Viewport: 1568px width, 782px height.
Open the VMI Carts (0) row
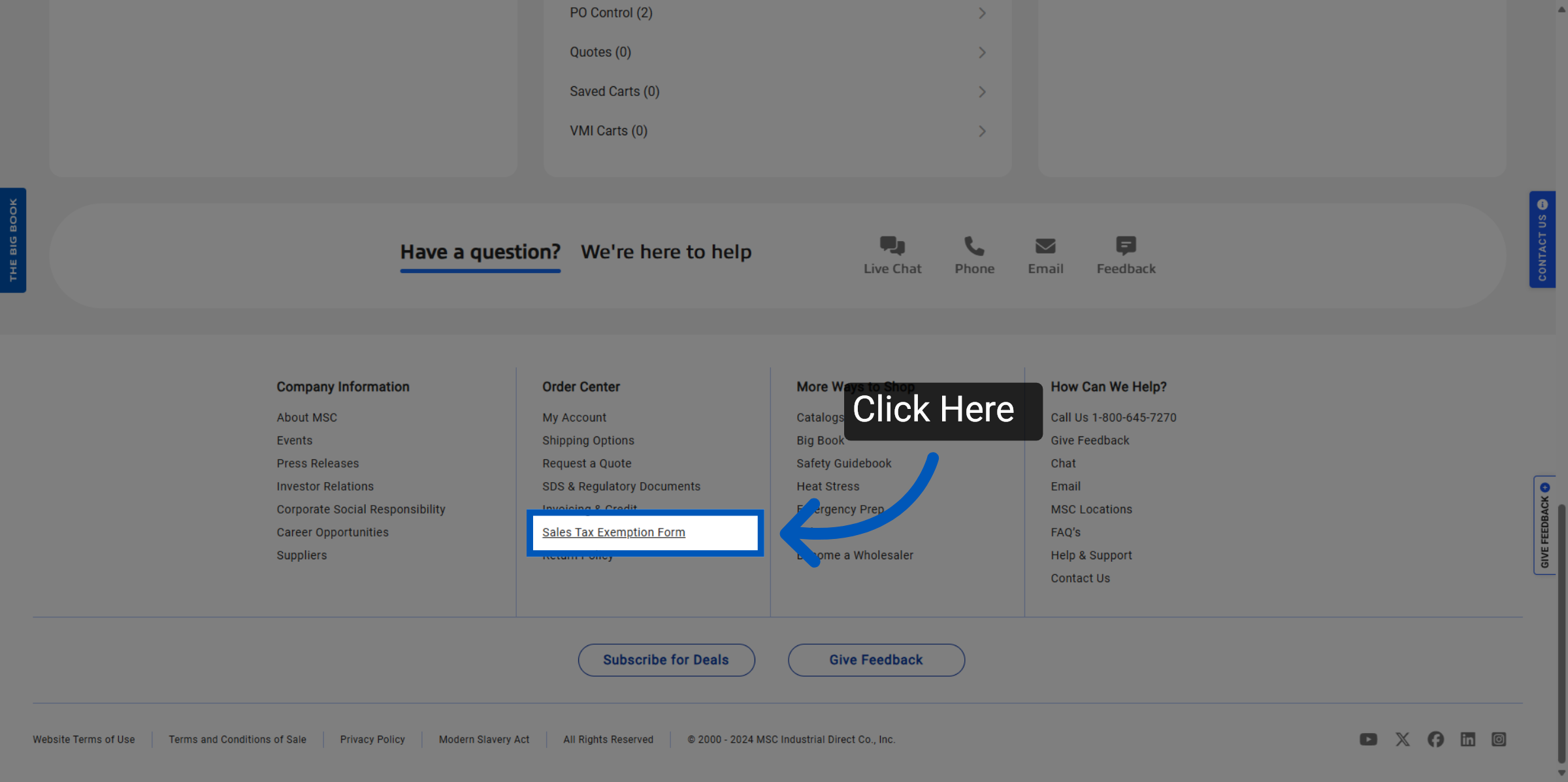pos(777,131)
